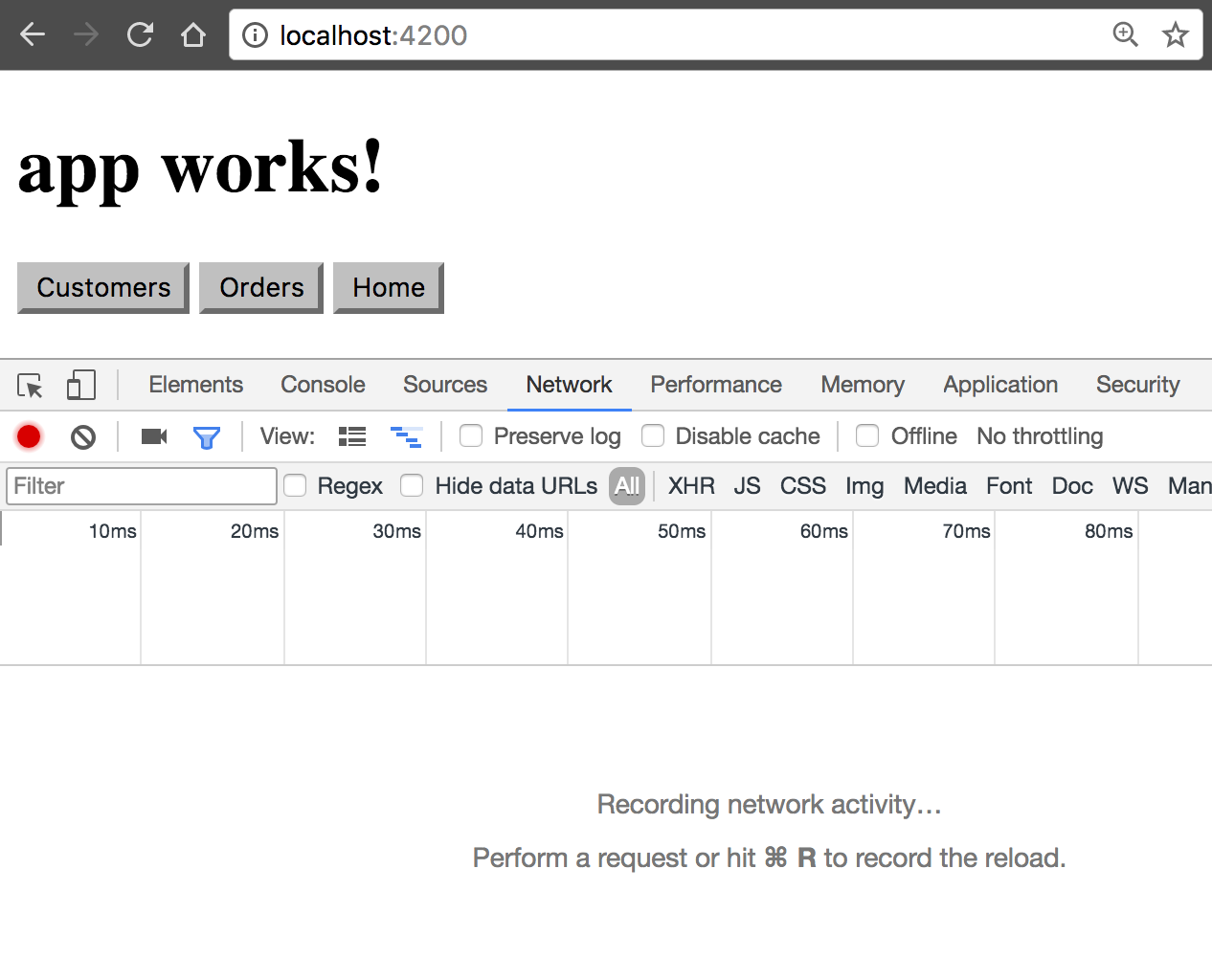
Task: Enable Offline mode checkbox
Action: pos(867,435)
